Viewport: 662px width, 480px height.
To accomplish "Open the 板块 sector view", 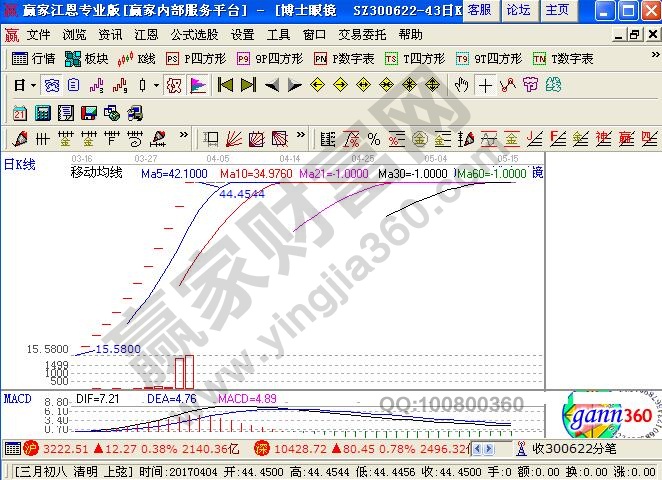I will [88, 59].
